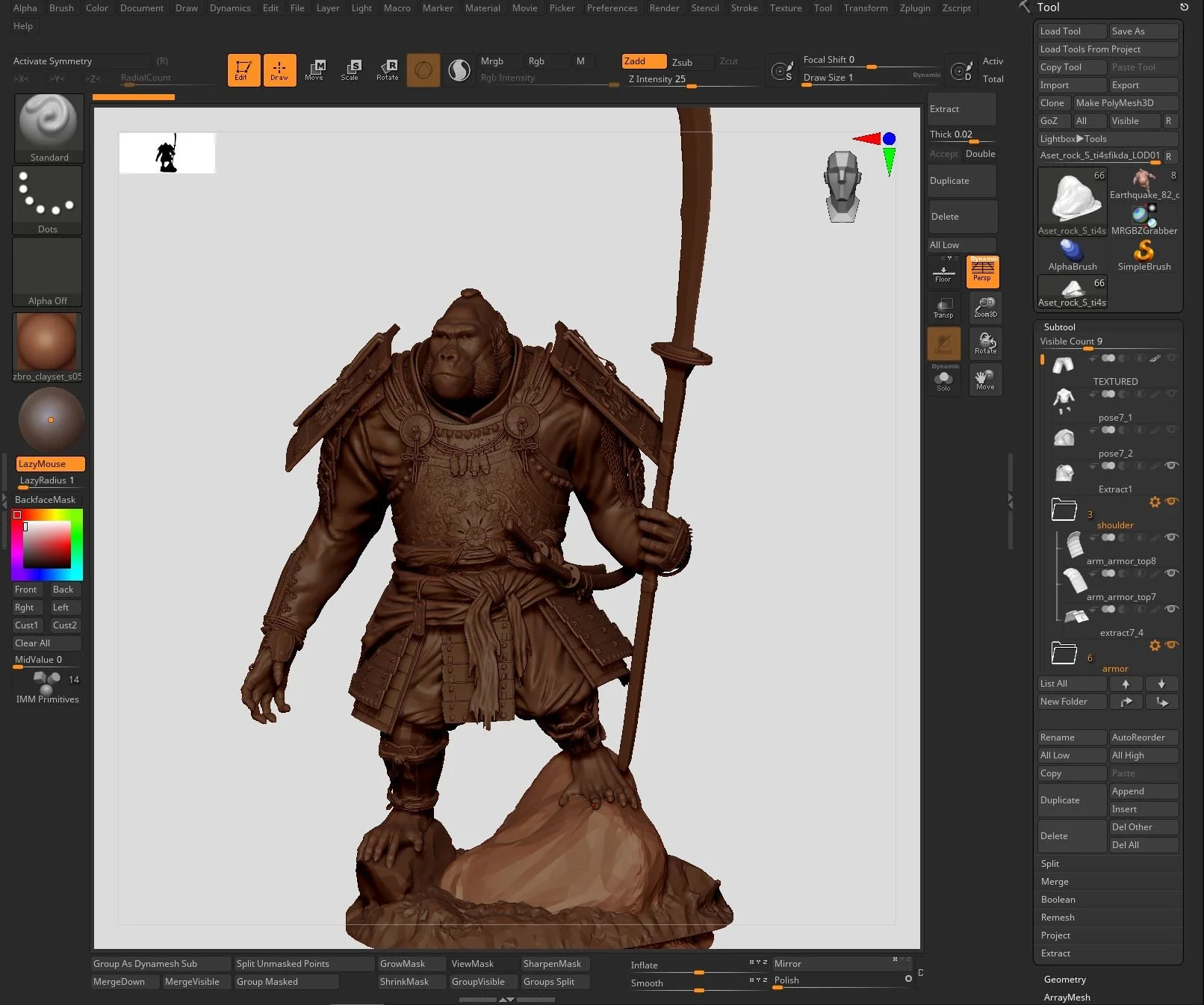
Task: Pick a color in the color picker square
Action: 47,545
